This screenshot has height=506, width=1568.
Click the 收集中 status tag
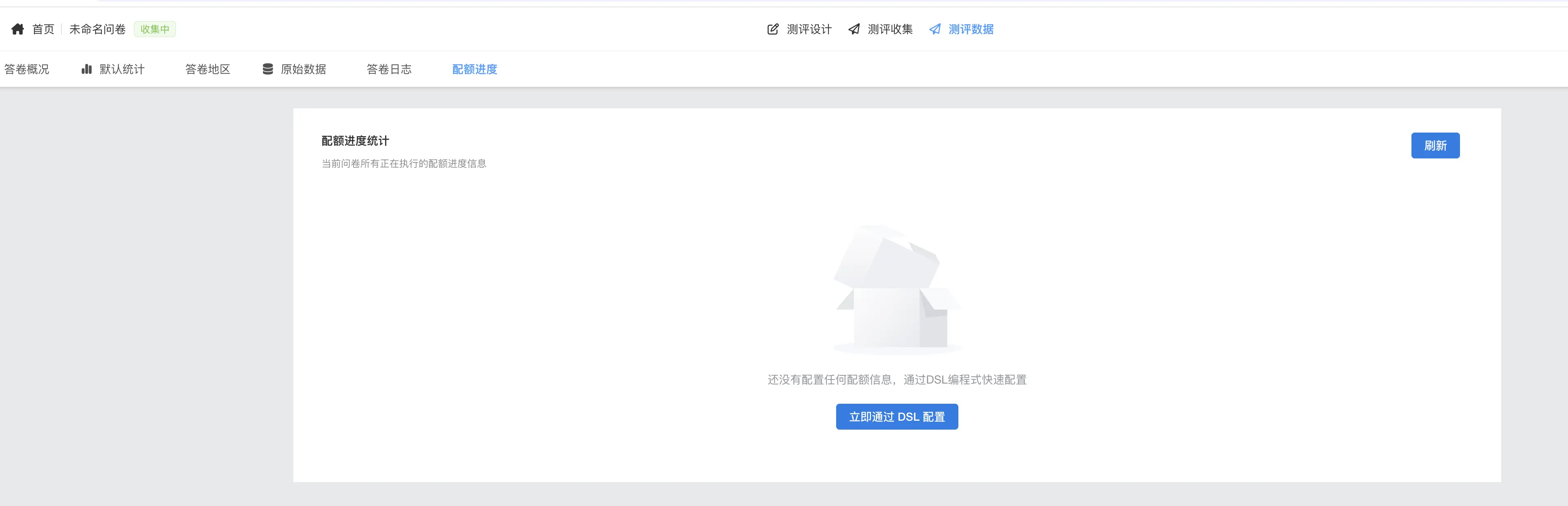[x=155, y=29]
